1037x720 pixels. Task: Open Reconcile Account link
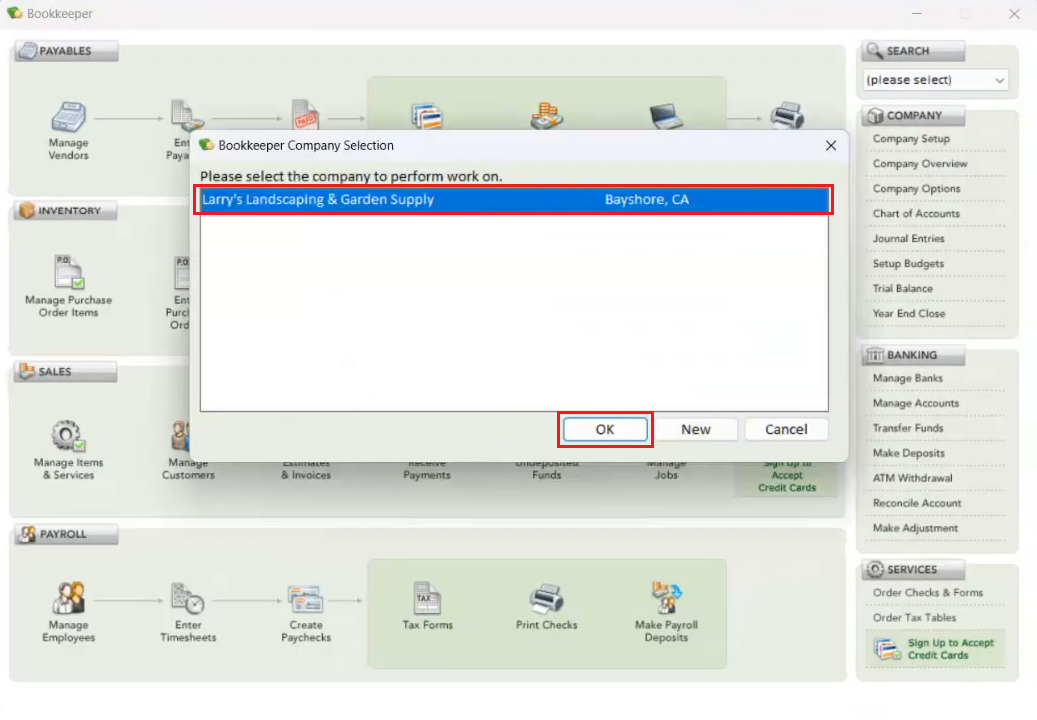click(x=917, y=503)
